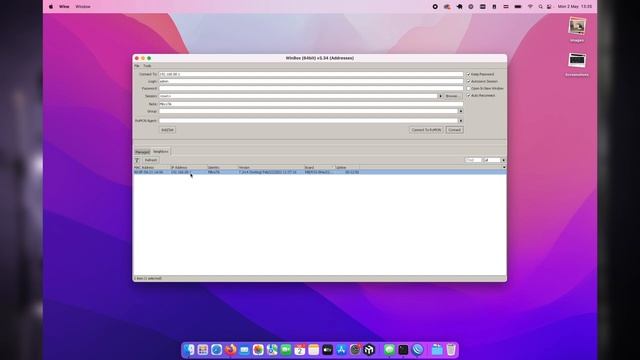Click the Connect button
This screenshot has height=360, width=640.
[x=454, y=130]
